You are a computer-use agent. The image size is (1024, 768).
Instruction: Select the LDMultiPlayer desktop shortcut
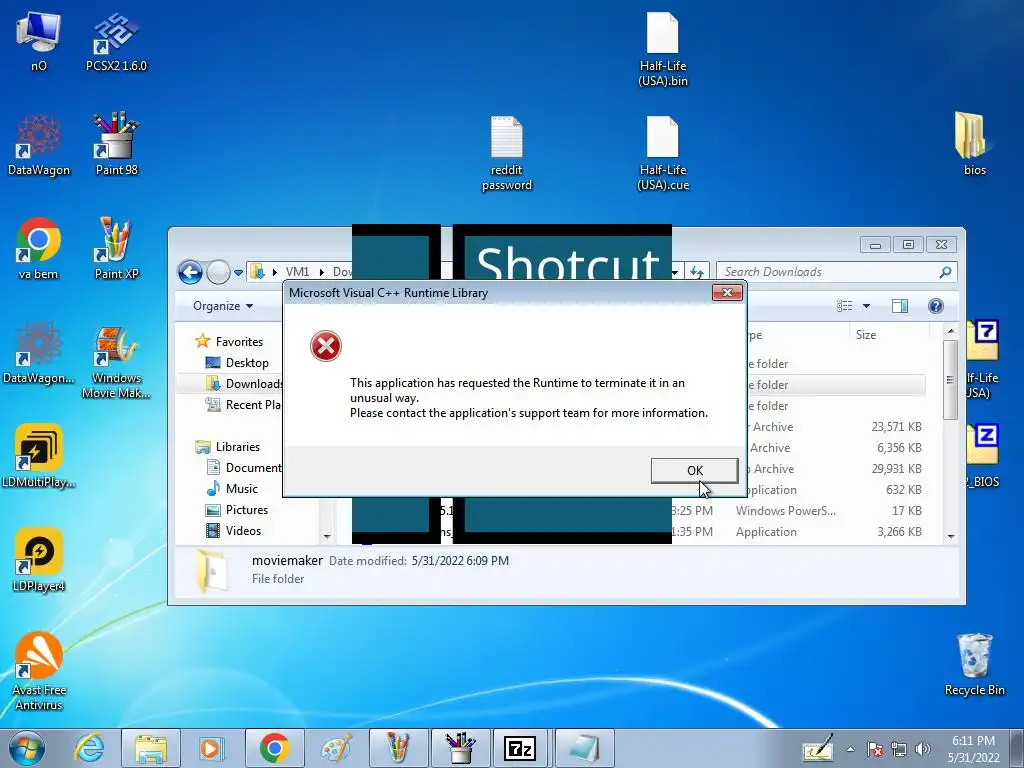(x=39, y=457)
